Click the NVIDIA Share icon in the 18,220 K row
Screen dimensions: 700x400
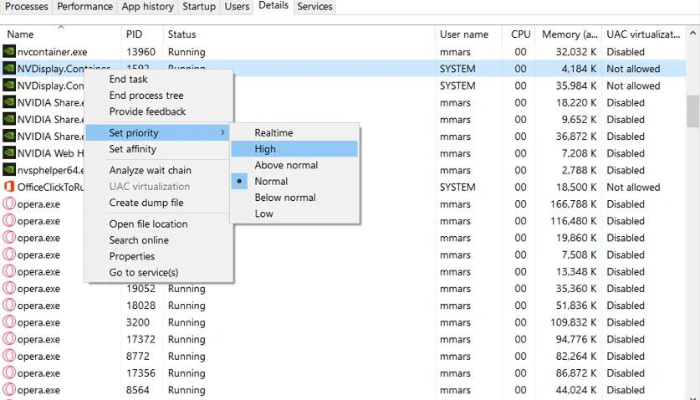(x=9, y=102)
